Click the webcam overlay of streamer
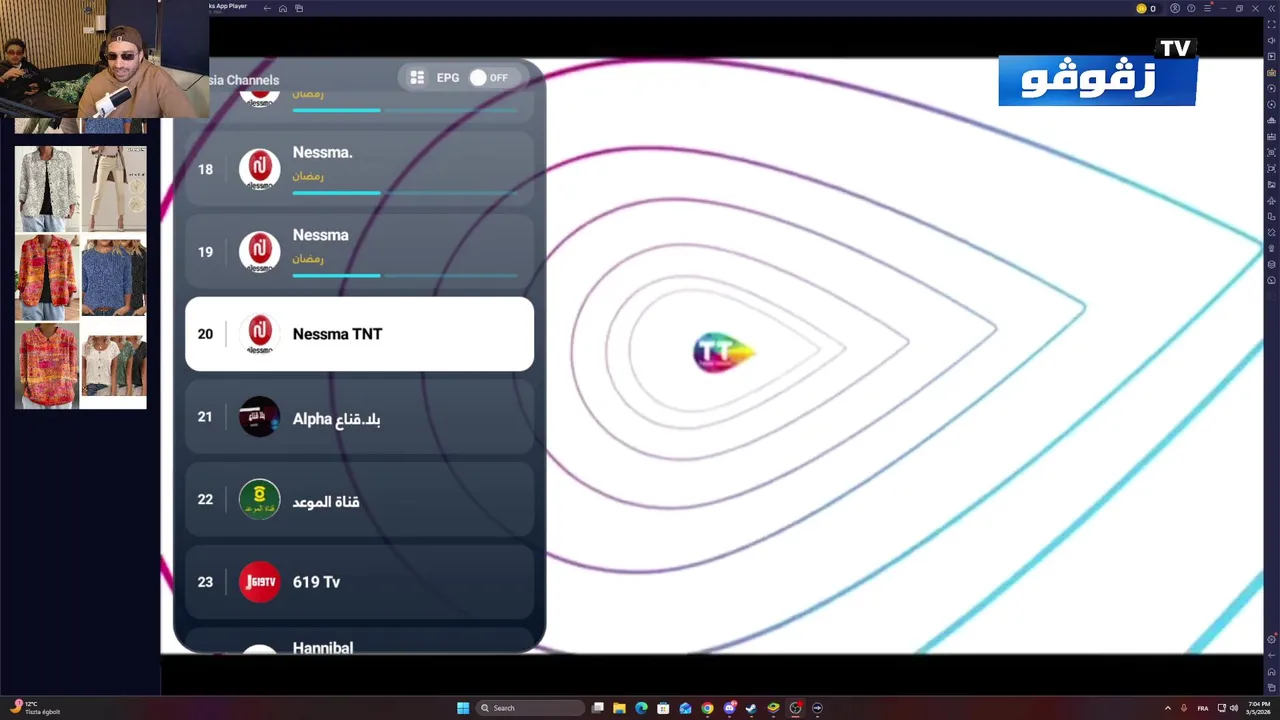This screenshot has width=1280, height=720. coord(104,60)
